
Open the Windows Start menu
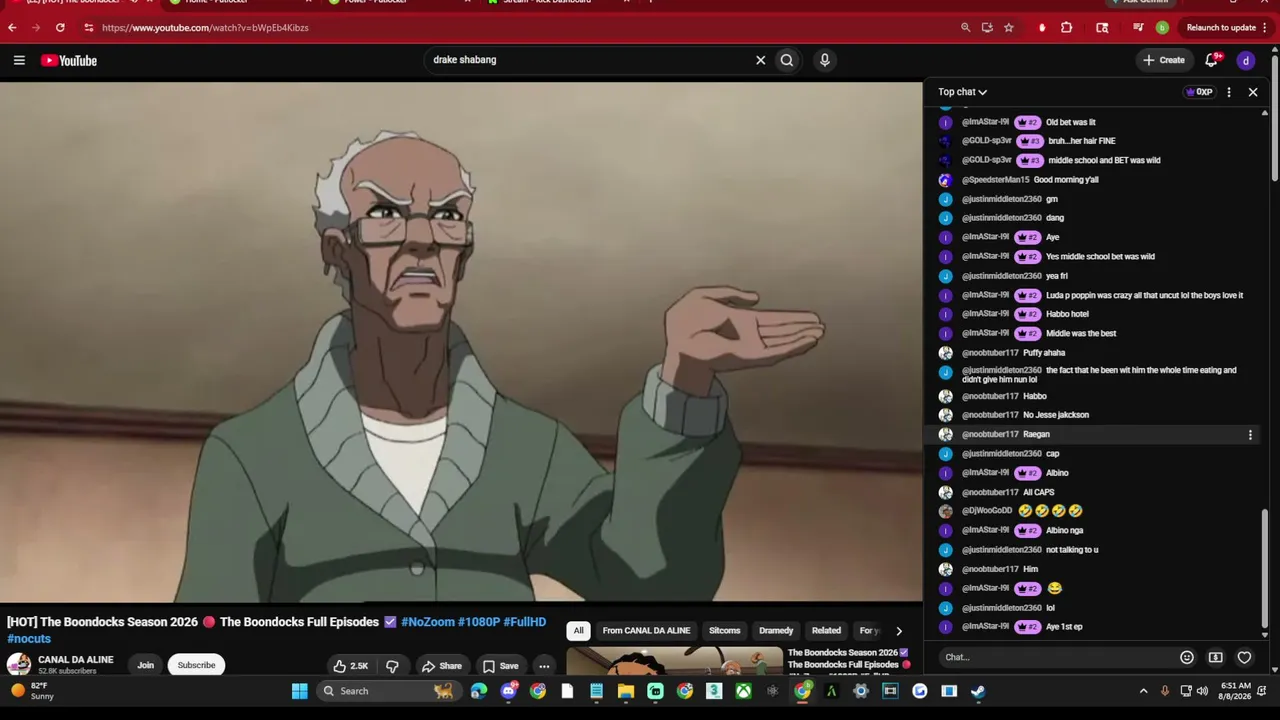[x=299, y=691]
